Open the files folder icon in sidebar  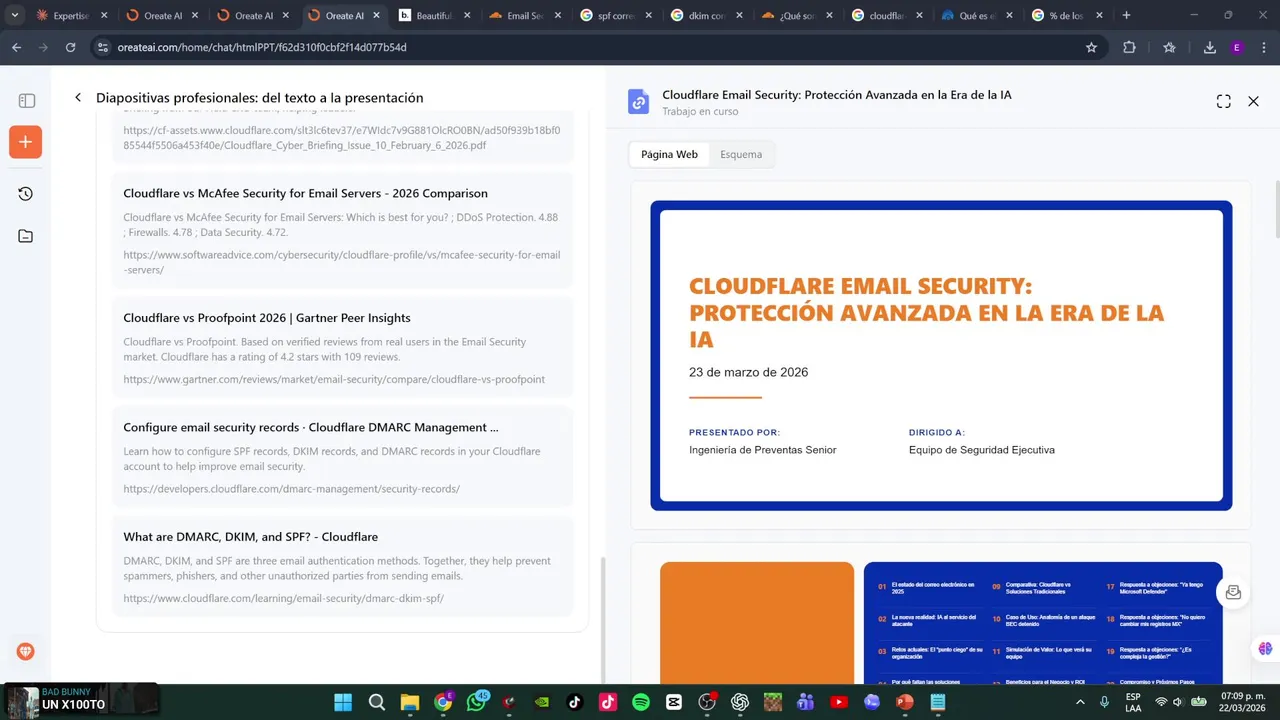pyautogui.click(x=26, y=236)
